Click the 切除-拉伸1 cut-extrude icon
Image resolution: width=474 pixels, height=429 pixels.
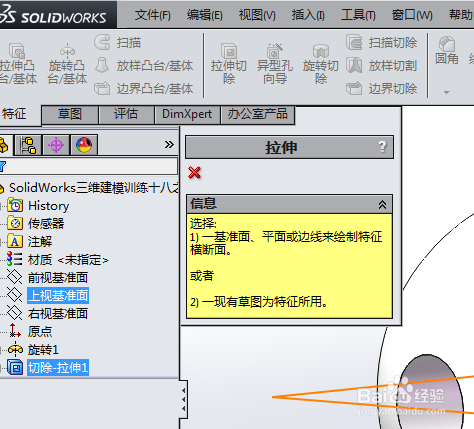coord(15,367)
